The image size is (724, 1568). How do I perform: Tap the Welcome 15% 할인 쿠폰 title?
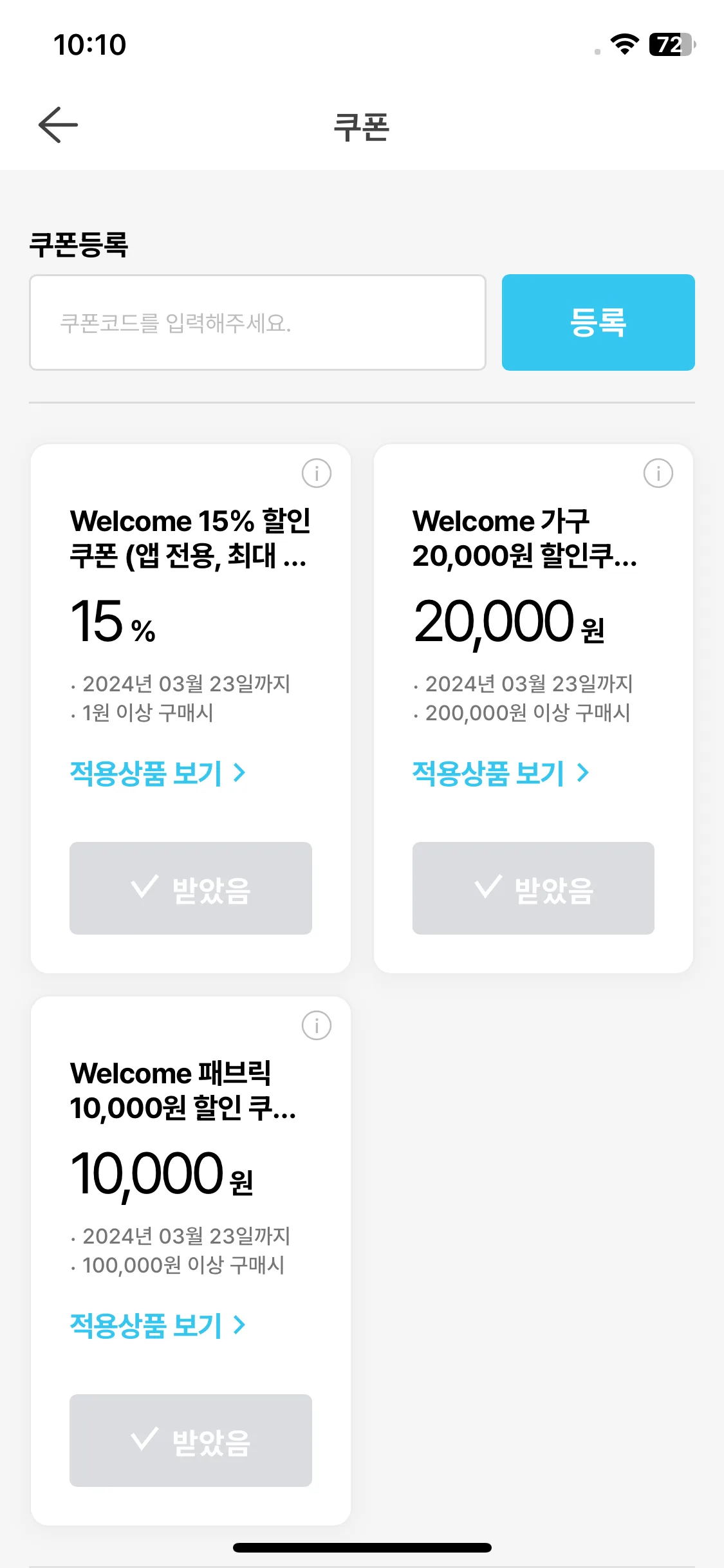point(190,538)
